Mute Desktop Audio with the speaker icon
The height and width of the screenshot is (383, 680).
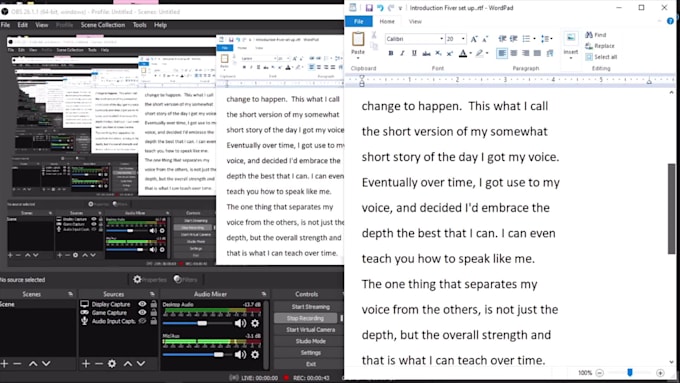click(240, 323)
